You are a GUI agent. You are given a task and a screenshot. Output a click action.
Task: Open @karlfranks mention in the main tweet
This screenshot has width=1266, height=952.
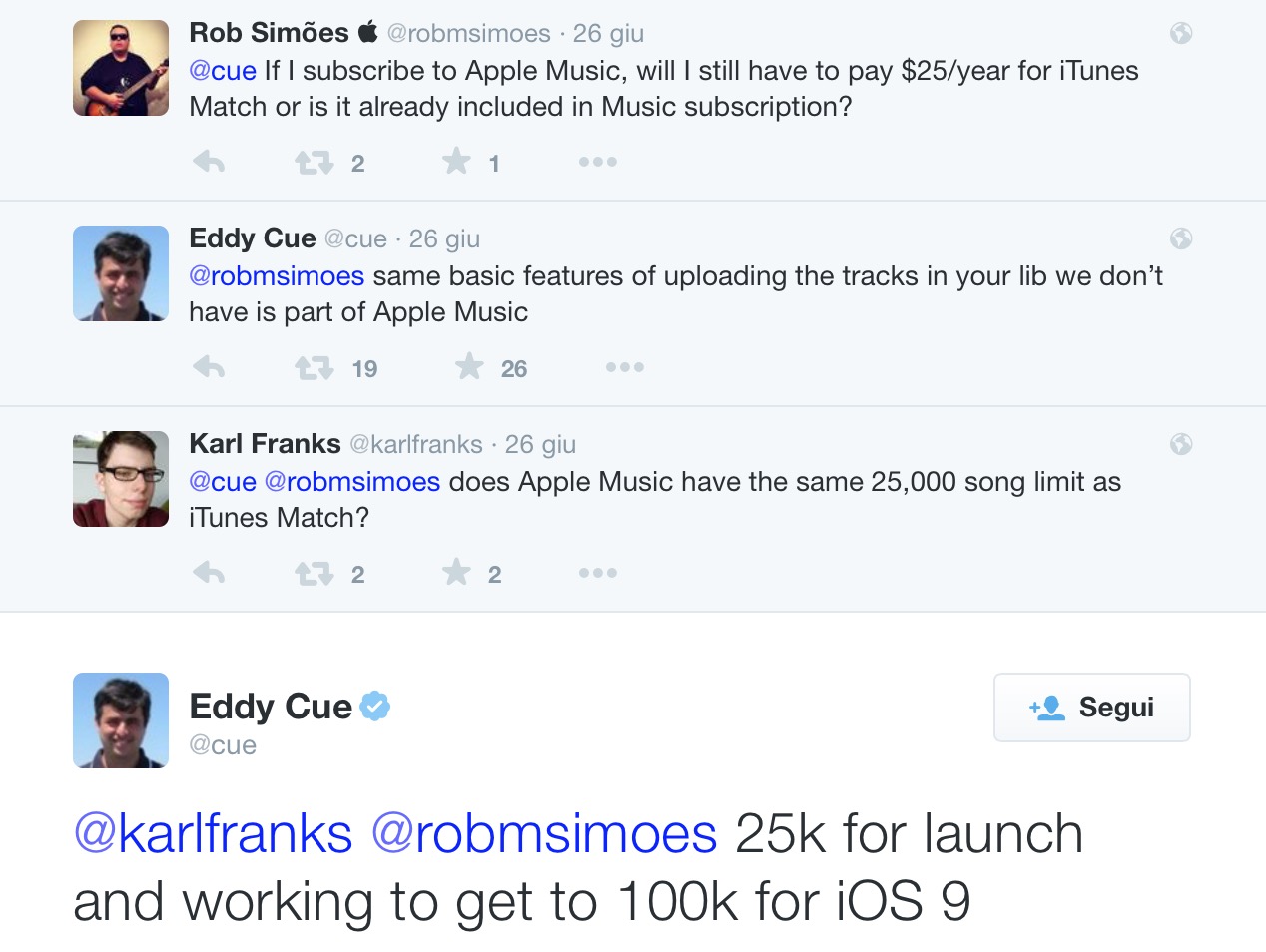214,834
